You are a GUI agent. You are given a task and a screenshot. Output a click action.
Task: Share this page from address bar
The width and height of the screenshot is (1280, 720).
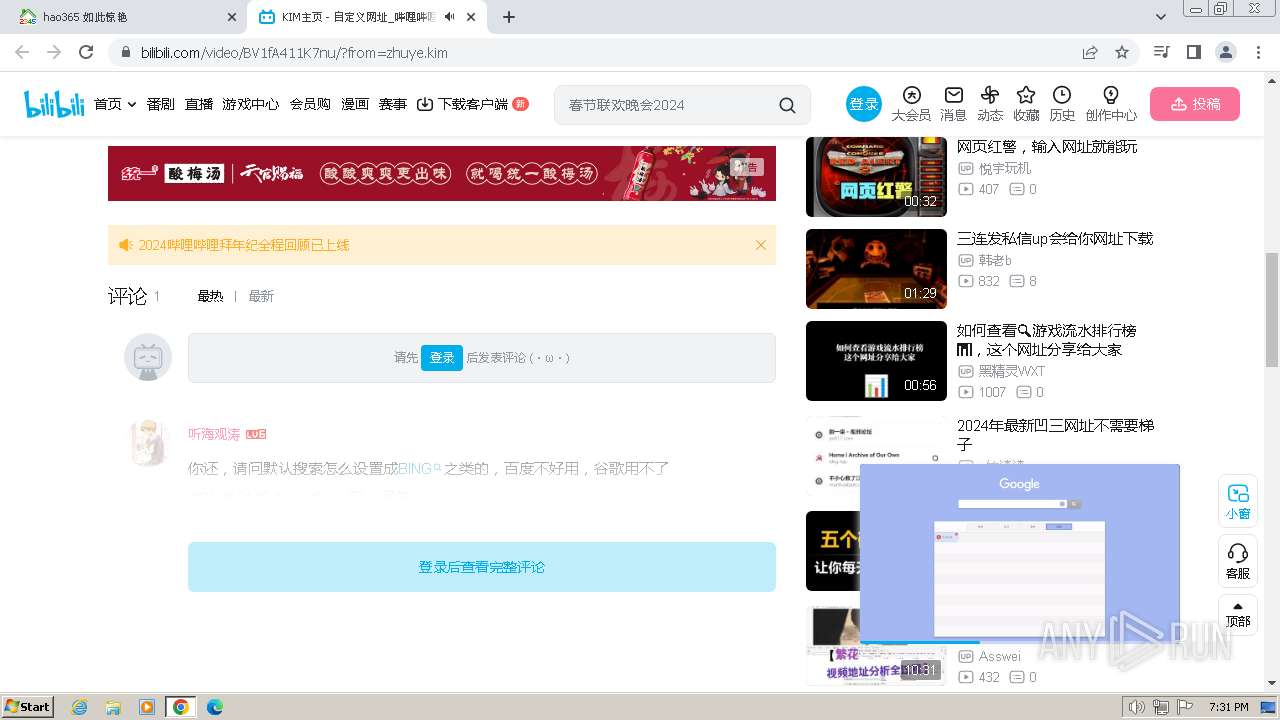pos(1090,52)
